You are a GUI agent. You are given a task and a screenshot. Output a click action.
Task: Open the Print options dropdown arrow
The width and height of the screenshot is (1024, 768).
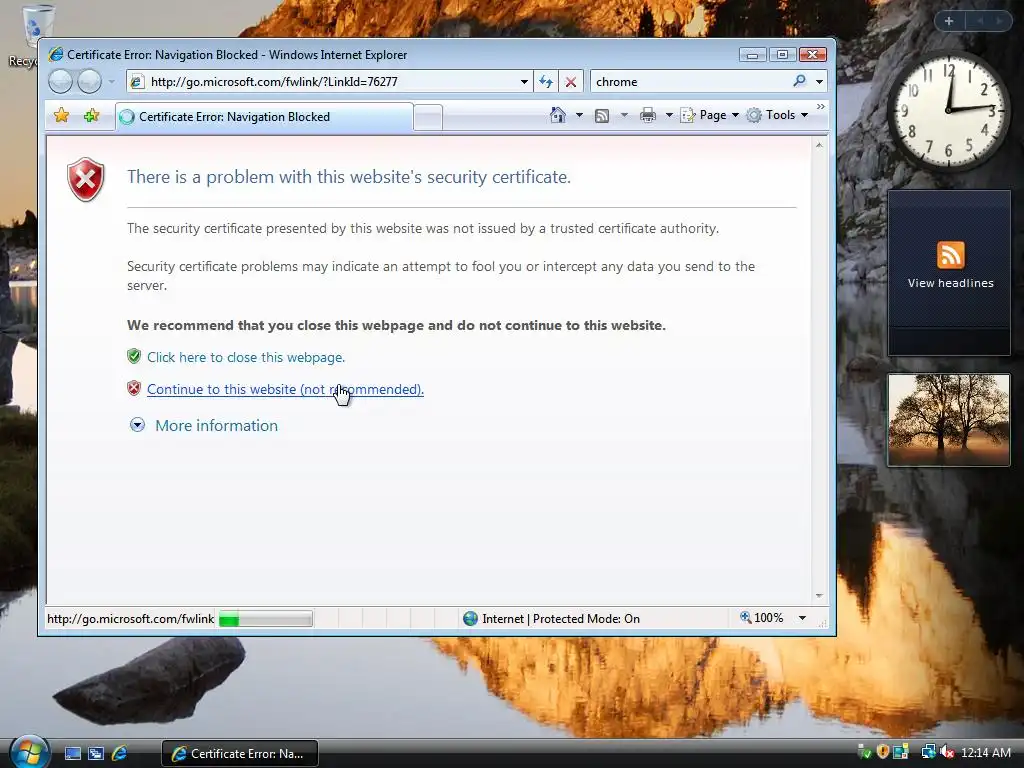pyautogui.click(x=669, y=116)
